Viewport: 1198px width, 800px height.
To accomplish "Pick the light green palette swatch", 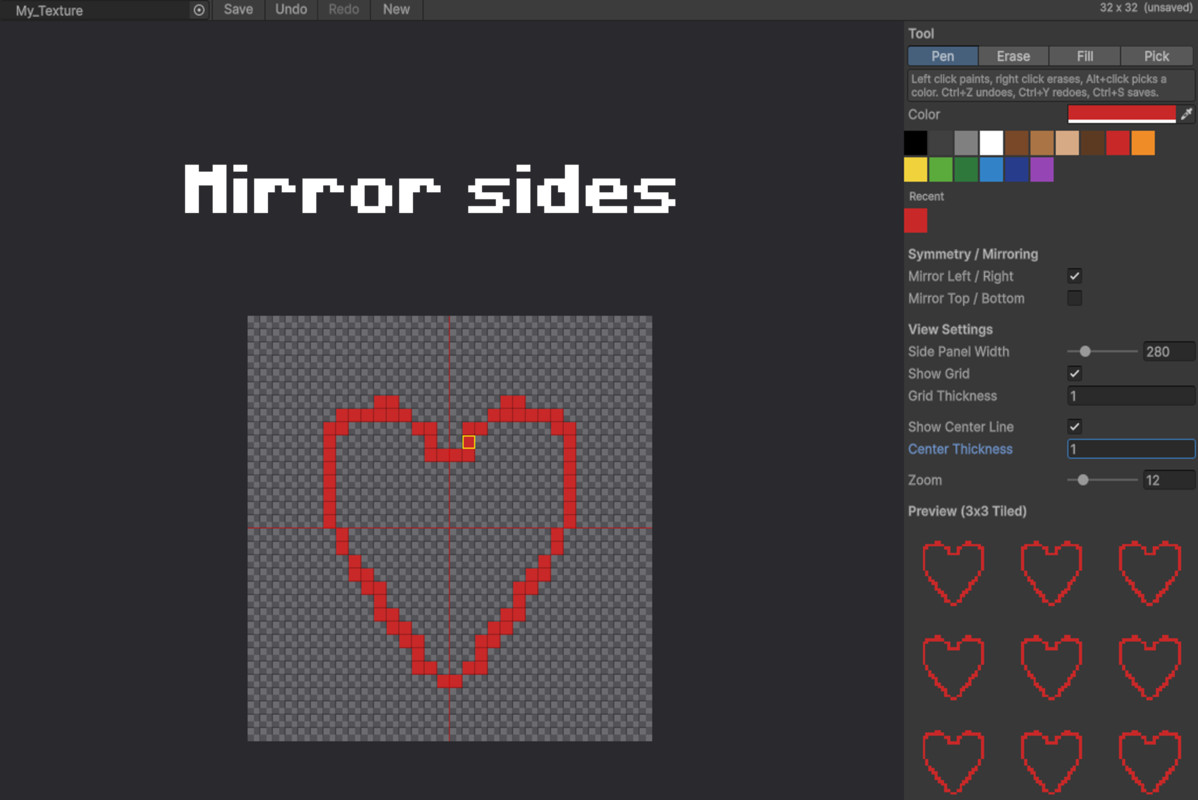I will [x=941, y=170].
